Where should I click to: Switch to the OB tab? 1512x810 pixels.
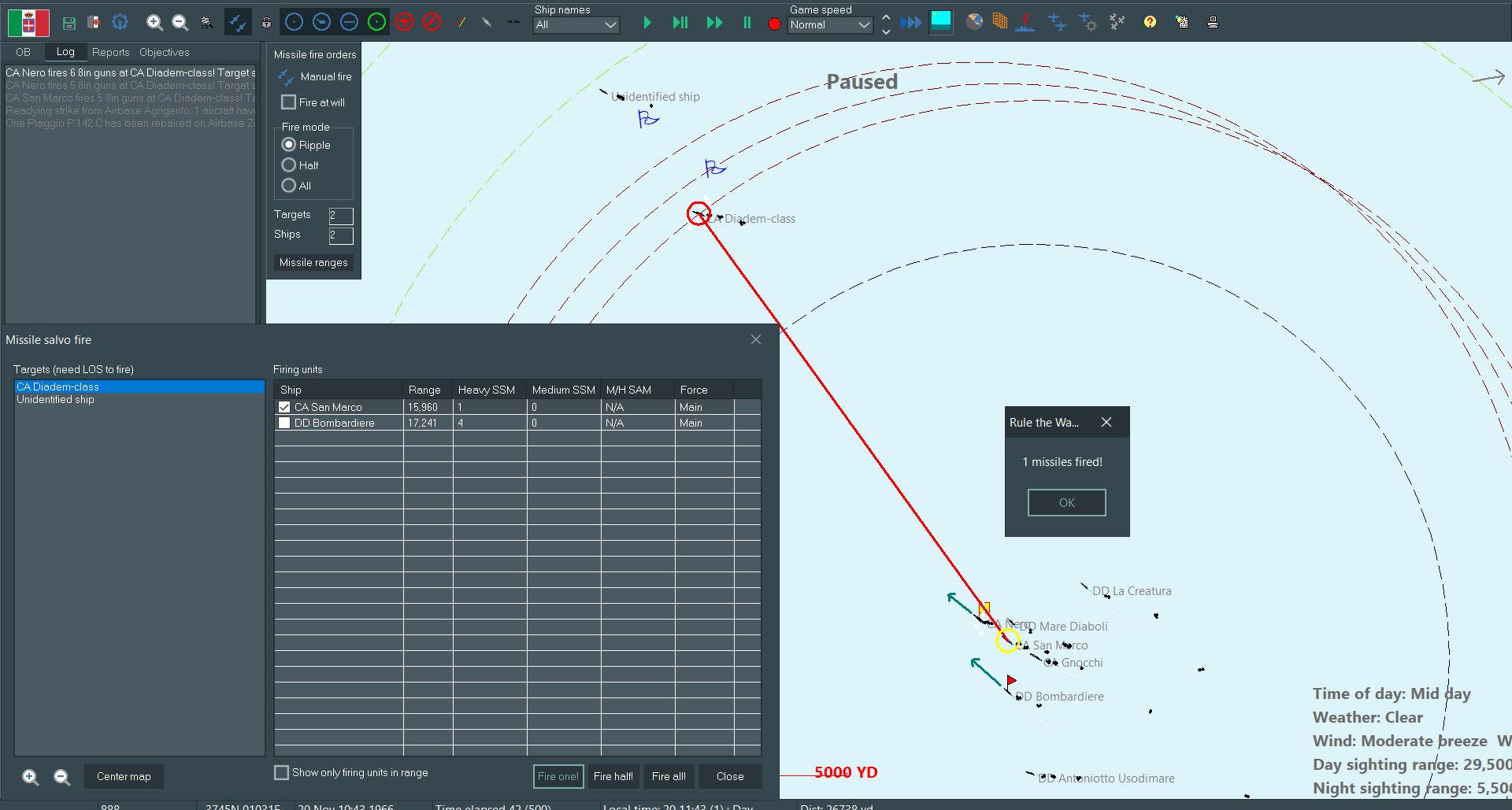pos(23,52)
